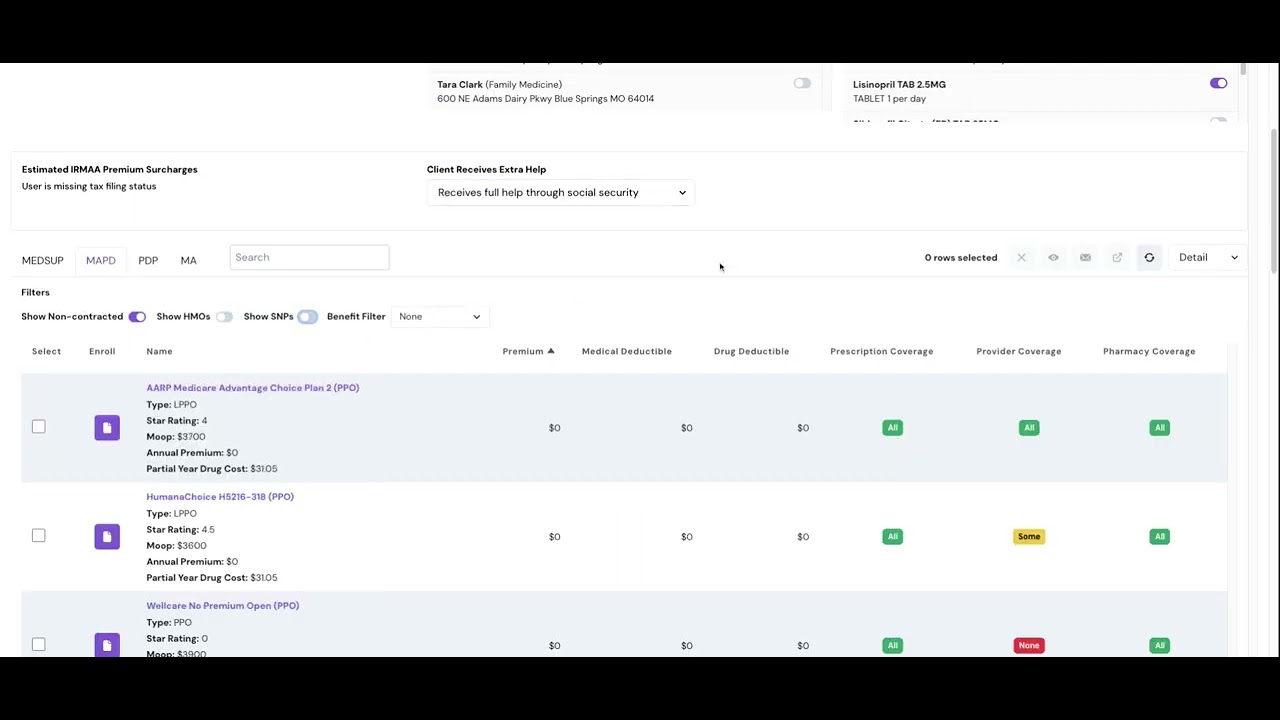Switch to the MEDSUP tab
The height and width of the screenshot is (720, 1280).
pyautogui.click(x=43, y=261)
